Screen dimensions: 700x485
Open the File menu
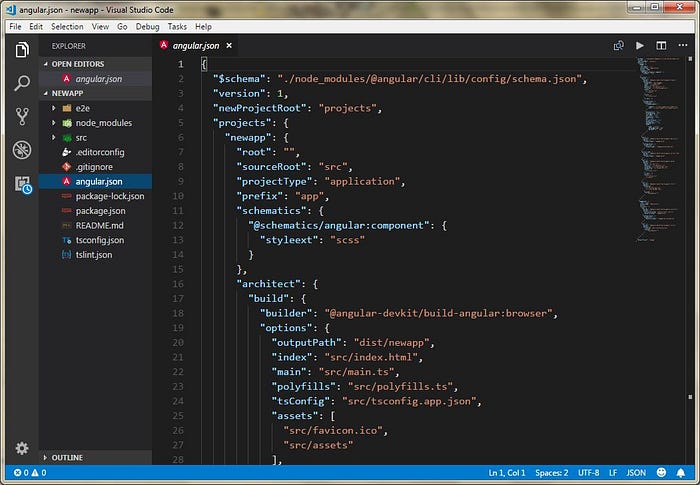[15, 26]
